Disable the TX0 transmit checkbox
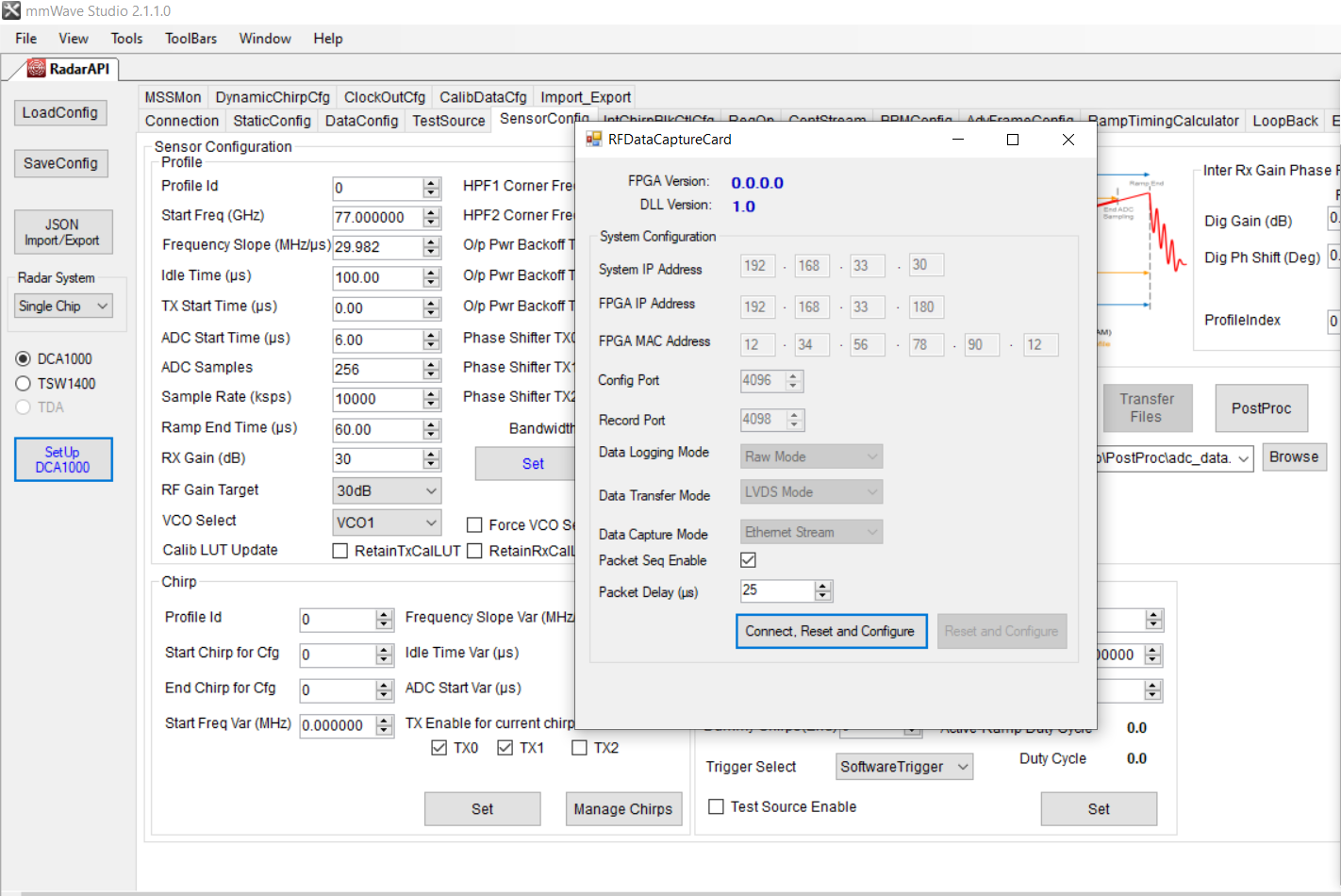The height and width of the screenshot is (896, 1341). click(x=439, y=747)
